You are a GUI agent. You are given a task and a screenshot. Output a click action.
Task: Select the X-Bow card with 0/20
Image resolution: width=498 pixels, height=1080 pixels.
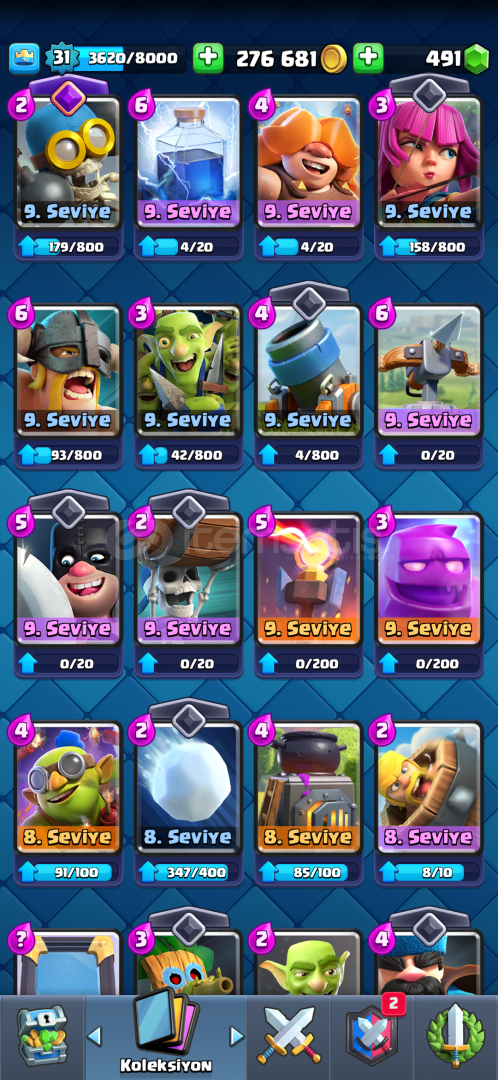click(428, 371)
